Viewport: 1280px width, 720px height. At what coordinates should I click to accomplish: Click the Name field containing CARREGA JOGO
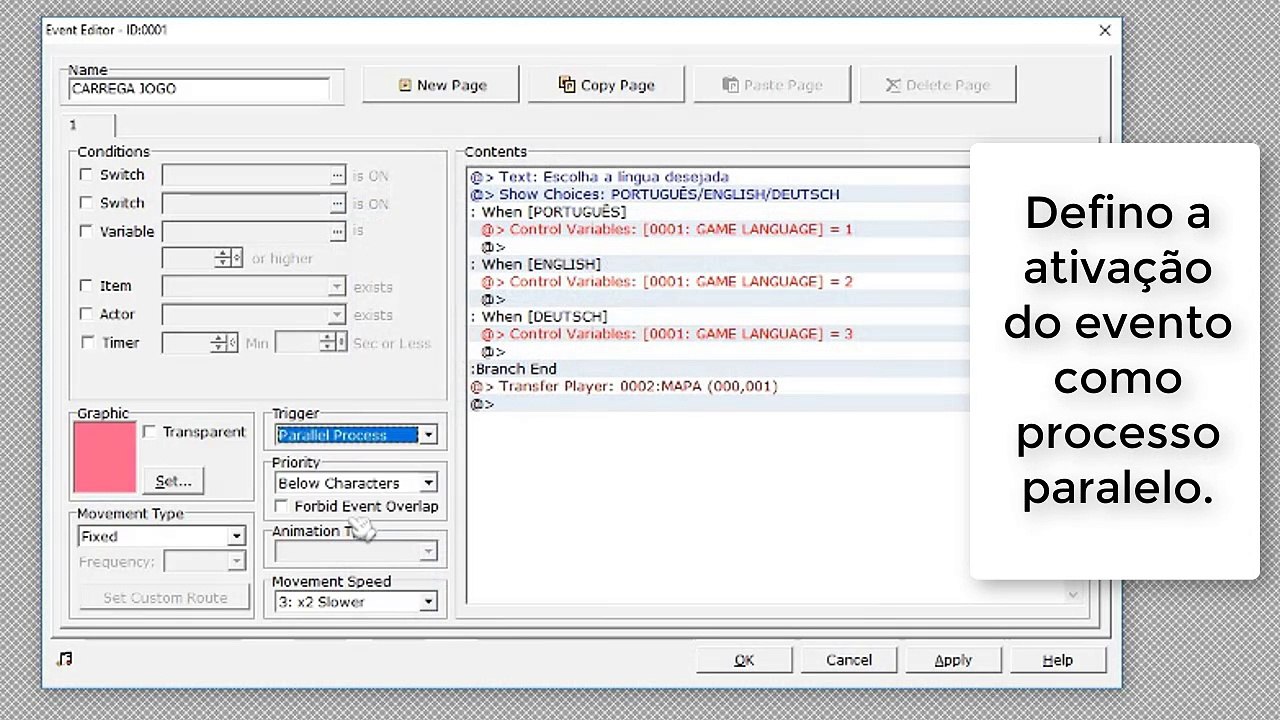pos(198,89)
